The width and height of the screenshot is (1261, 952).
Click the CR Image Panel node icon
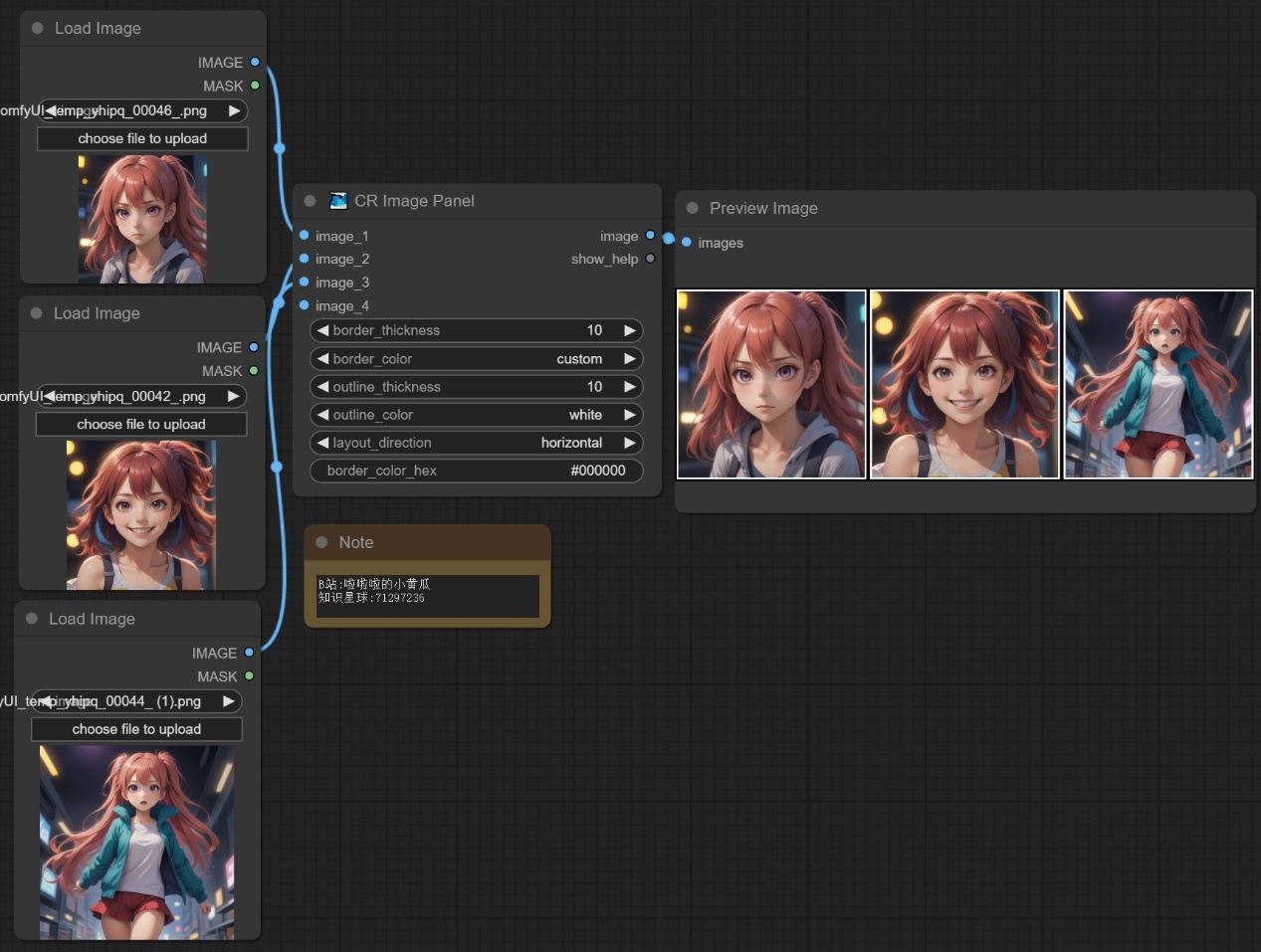tap(338, 201)
